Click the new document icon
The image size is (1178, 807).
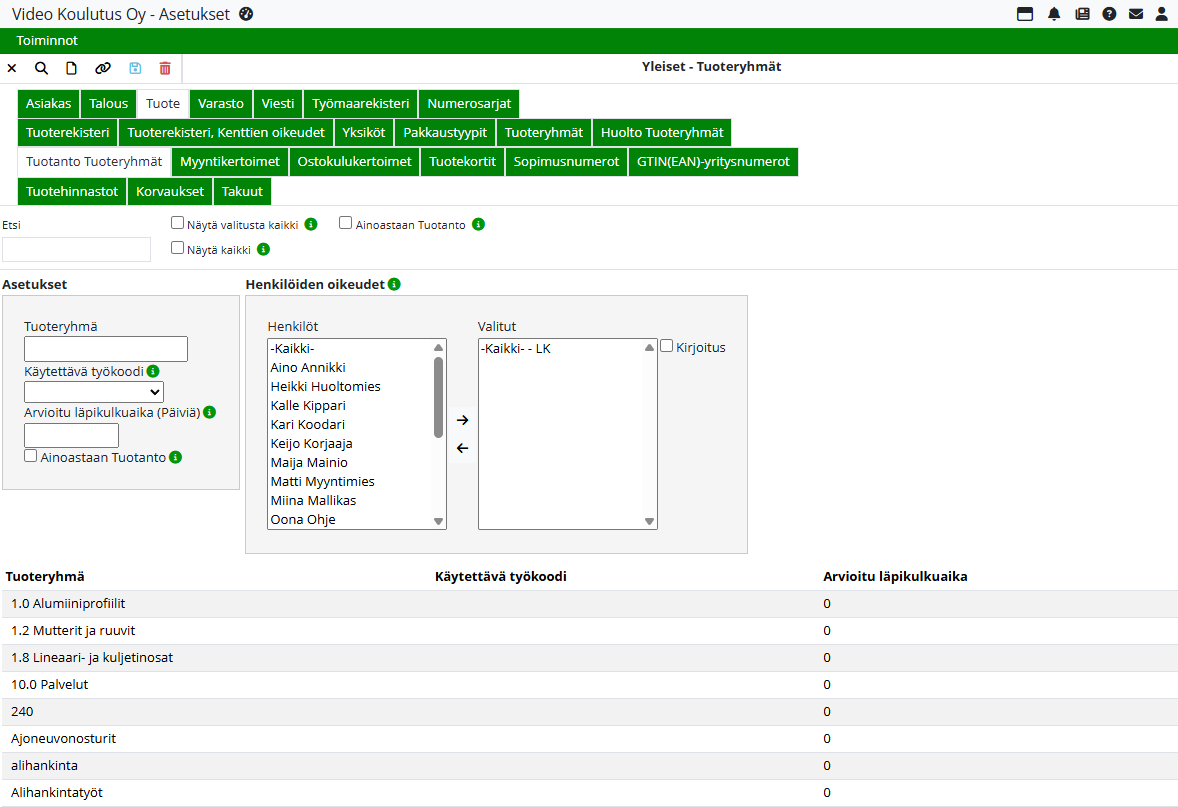pos(71,68)
